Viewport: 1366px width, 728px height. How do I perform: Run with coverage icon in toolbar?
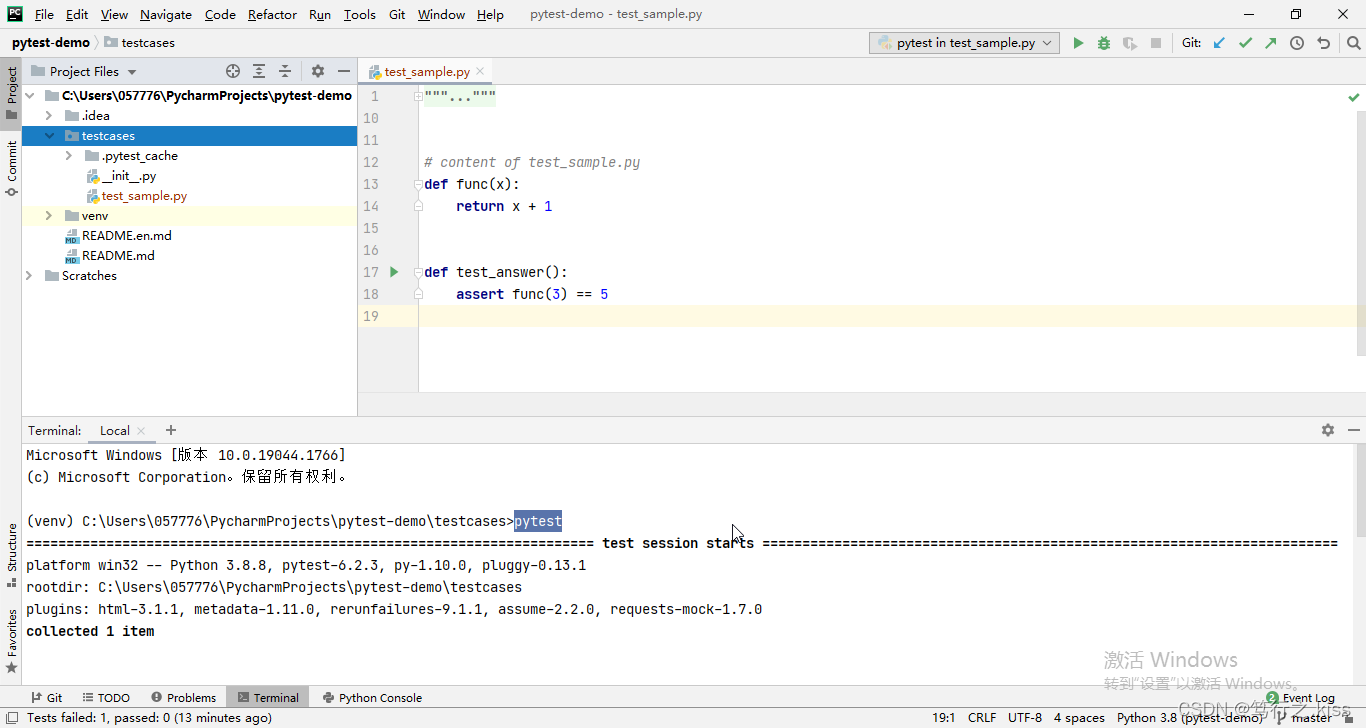click(1130, 43)
